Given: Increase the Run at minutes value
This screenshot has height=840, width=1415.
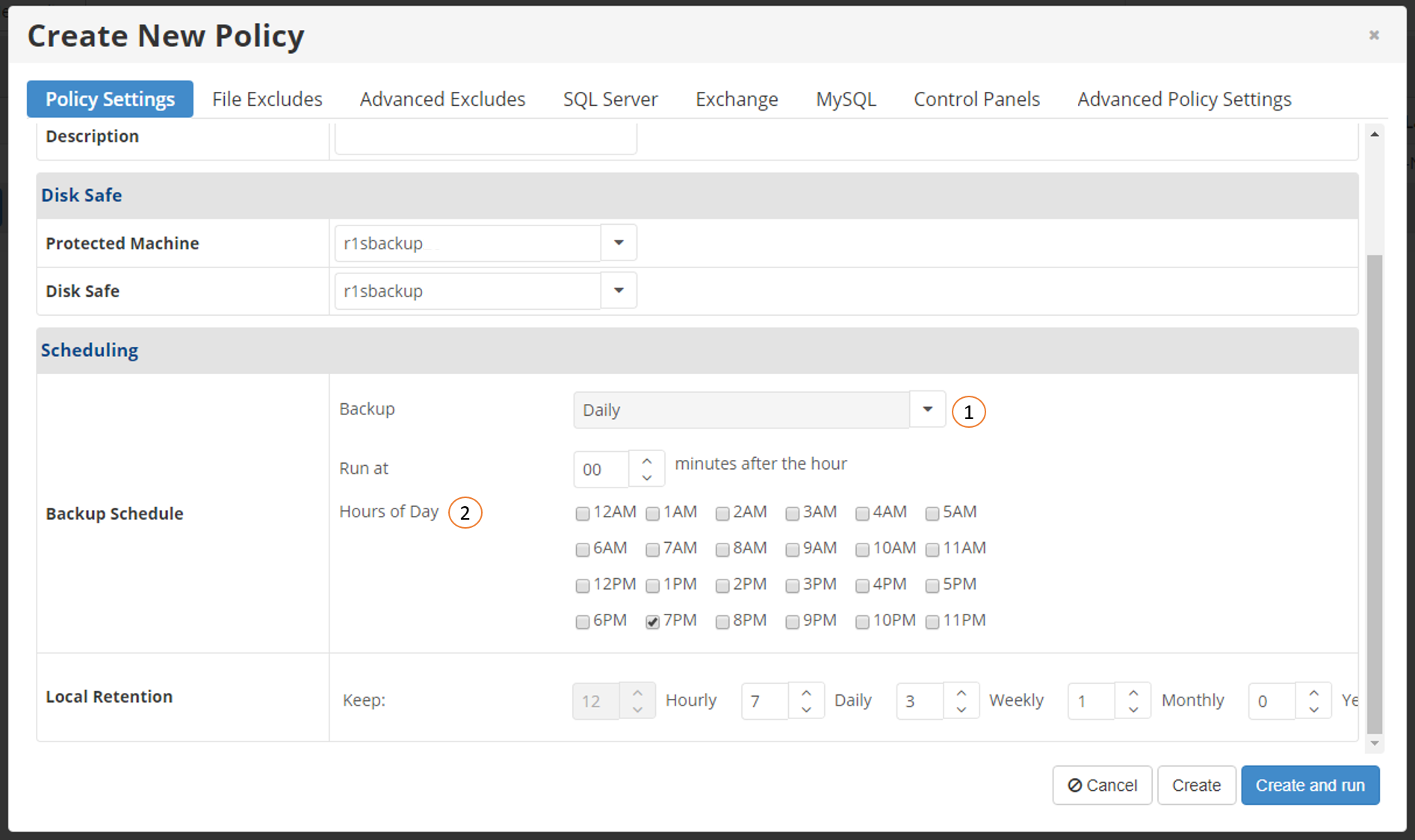Looking at the screenshot, I should point(647,461).
